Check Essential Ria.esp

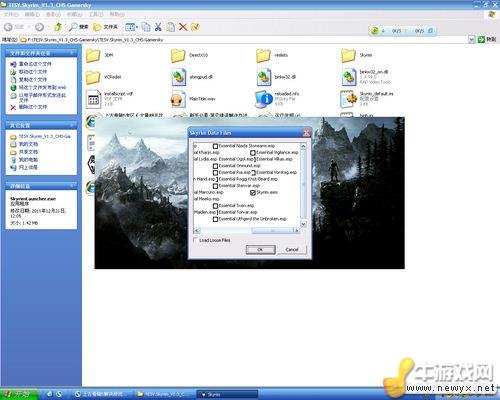tap(215, 172)
